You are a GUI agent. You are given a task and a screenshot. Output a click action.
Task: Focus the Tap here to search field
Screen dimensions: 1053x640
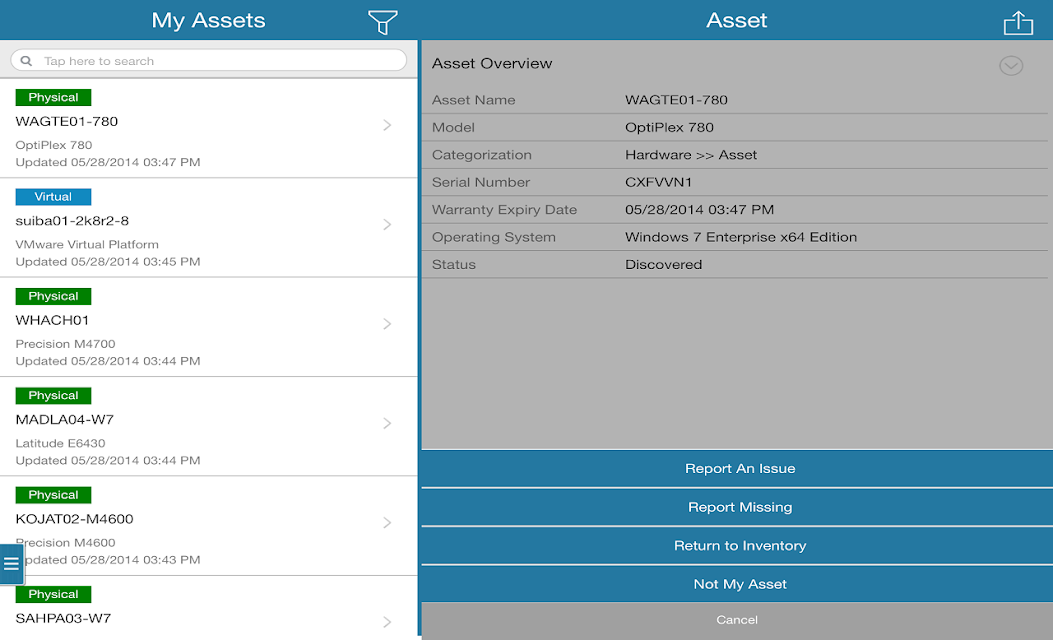pos(209,60)
